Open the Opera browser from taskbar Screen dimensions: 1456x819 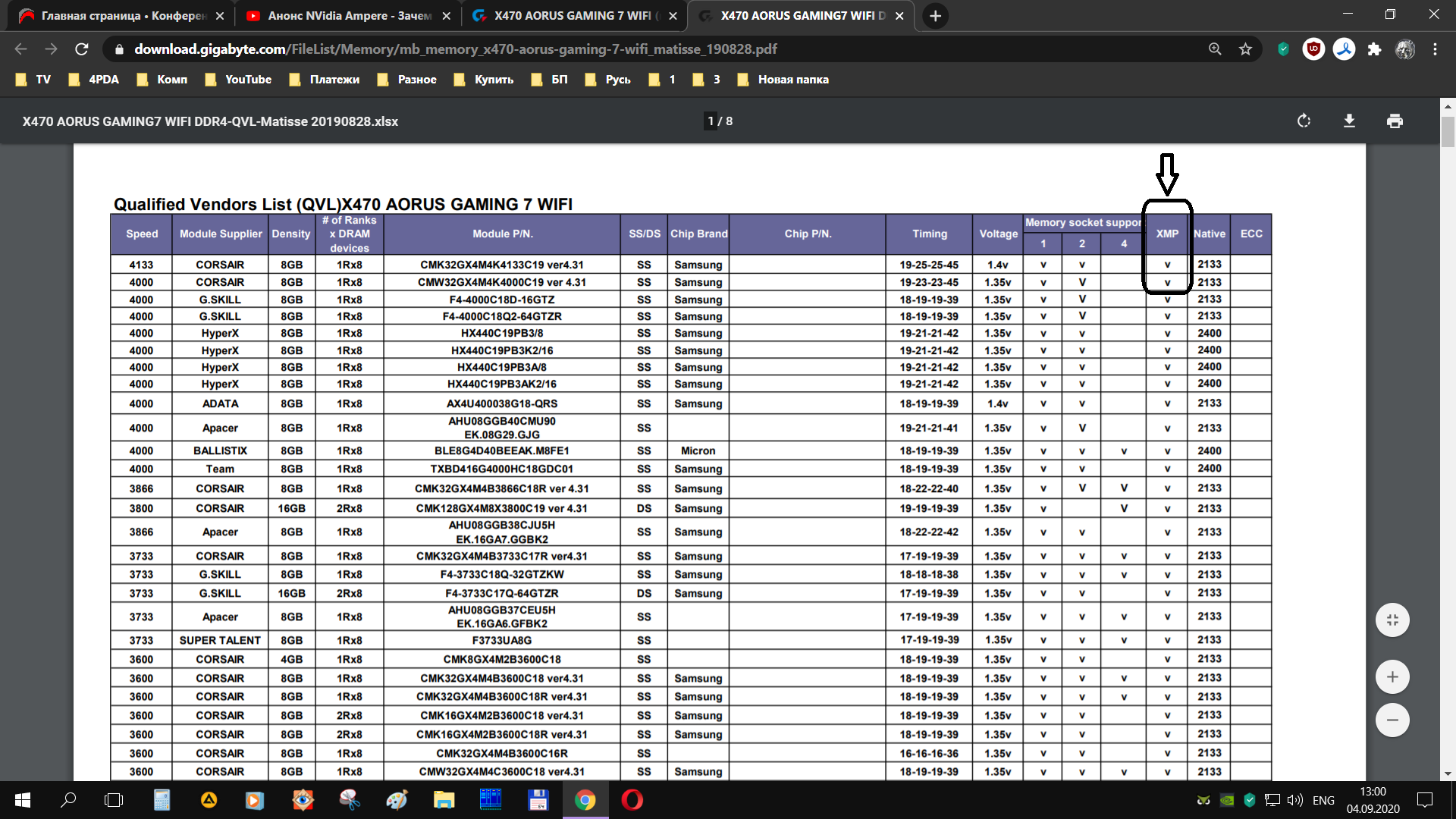[x=632, y=800]
